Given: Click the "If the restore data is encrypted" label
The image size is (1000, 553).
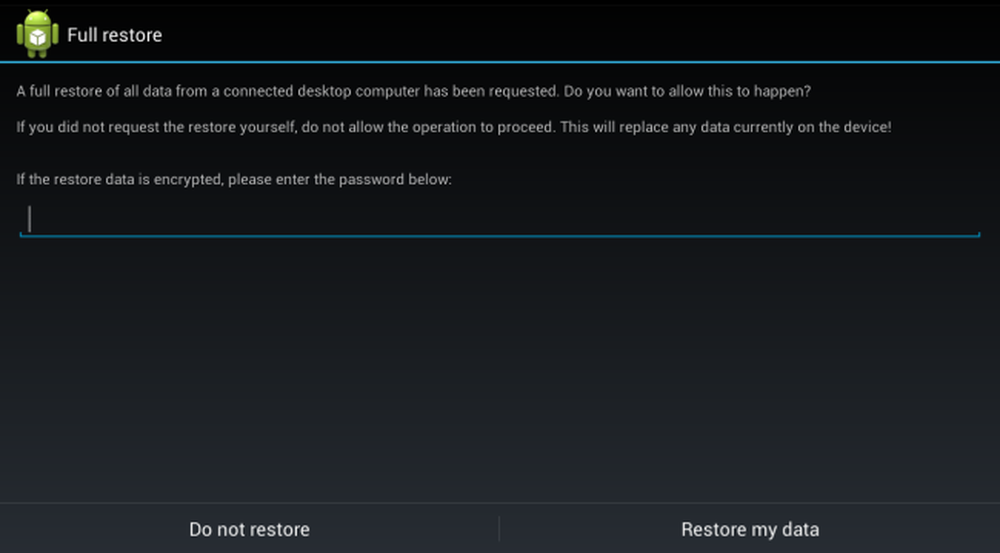Looking at the screenshot, I should click(234, 179).
